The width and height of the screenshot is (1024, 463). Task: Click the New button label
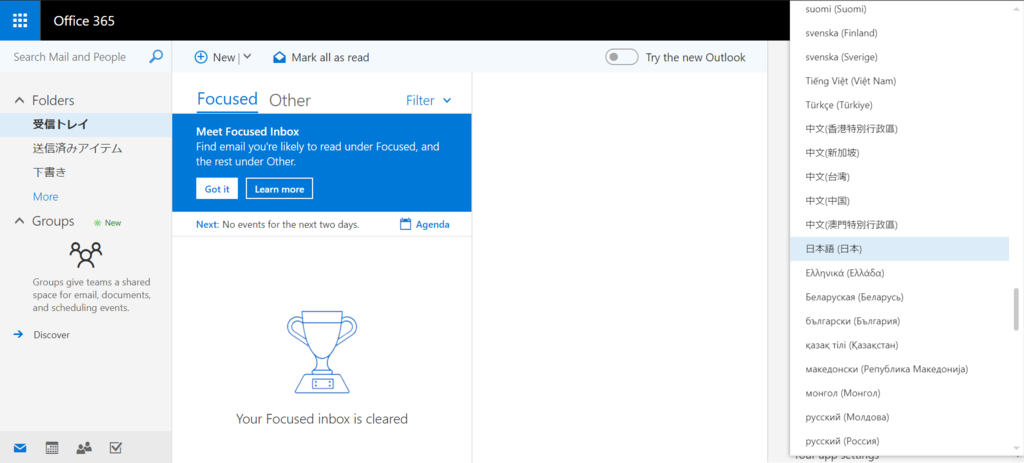click(x=223, y=57)
